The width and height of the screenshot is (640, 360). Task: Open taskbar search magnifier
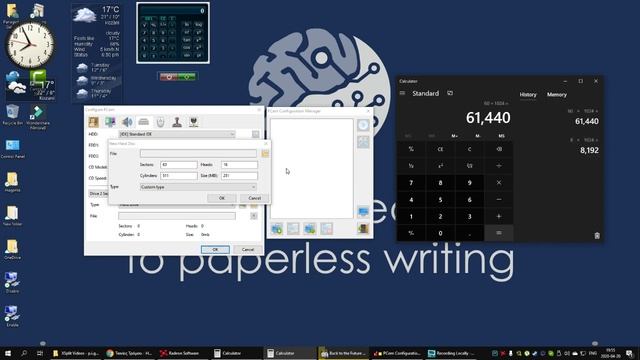[24, 353]
